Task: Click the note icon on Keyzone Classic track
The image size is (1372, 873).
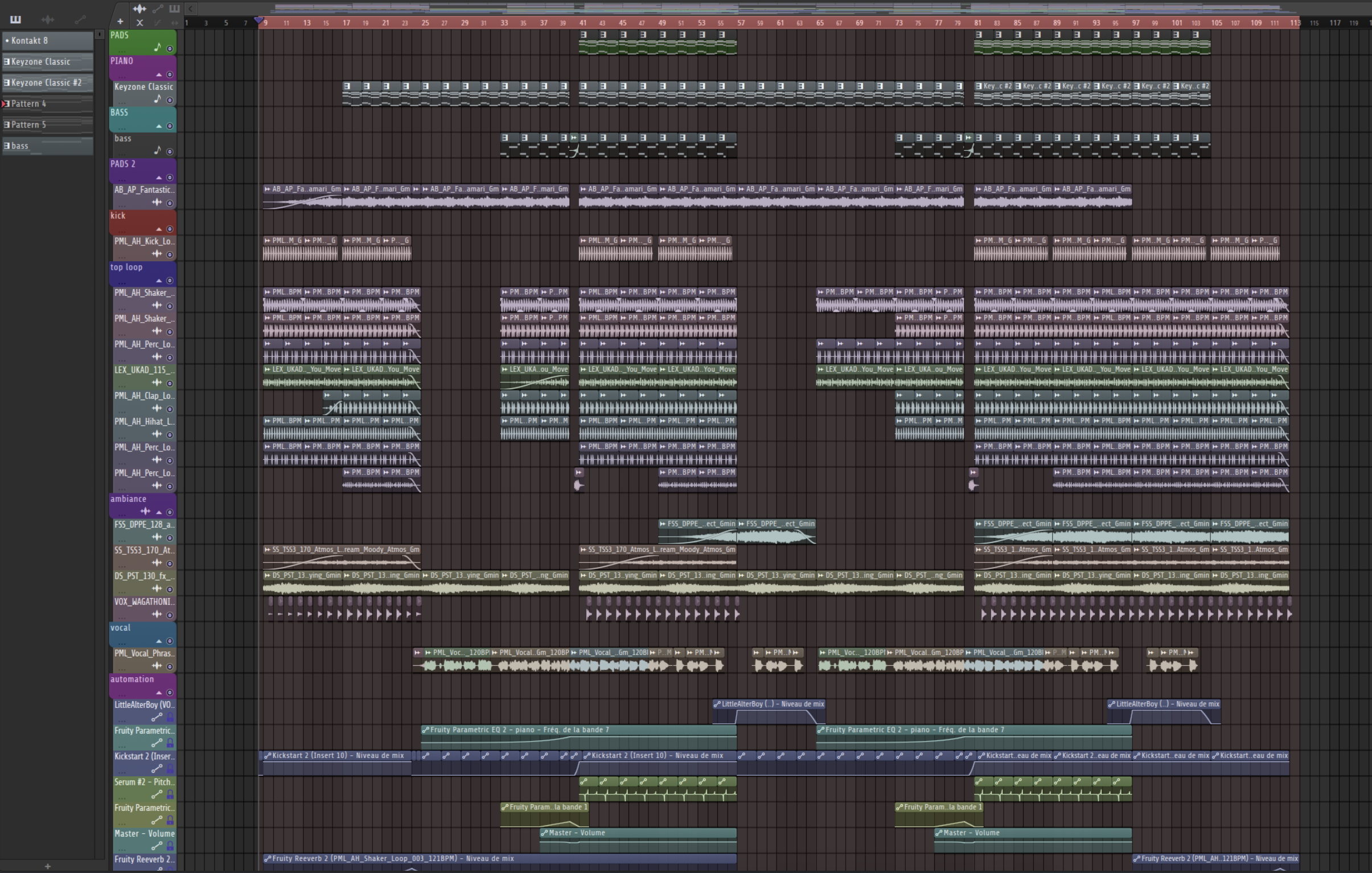Action: [x=158, y=99]
